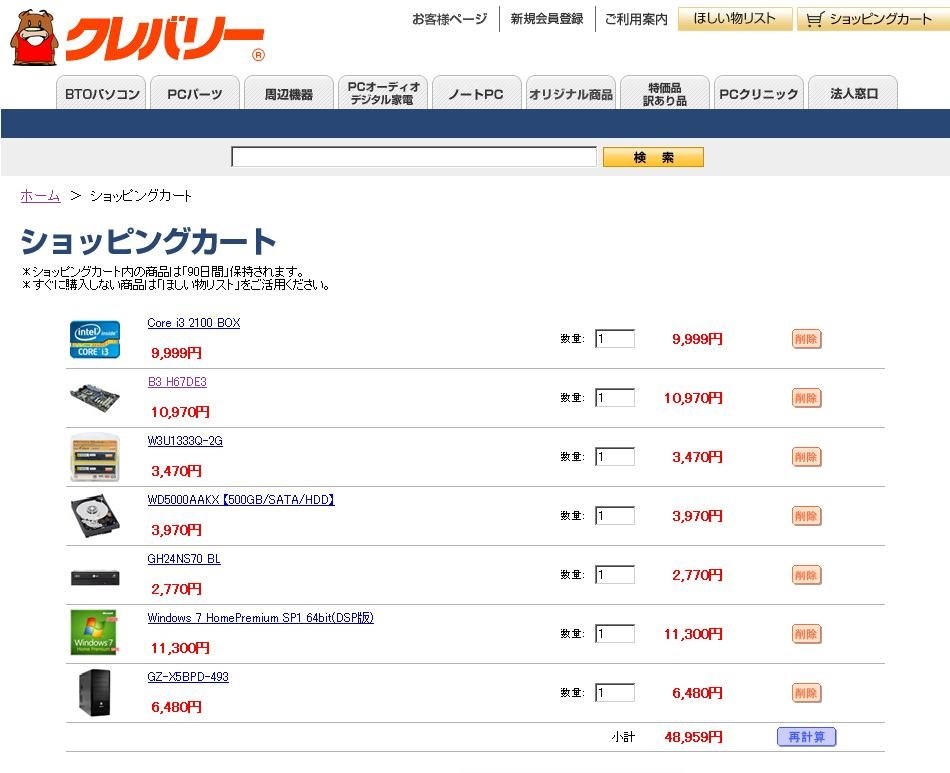Open the ほしい物リスト page

(x=735, y=18)
